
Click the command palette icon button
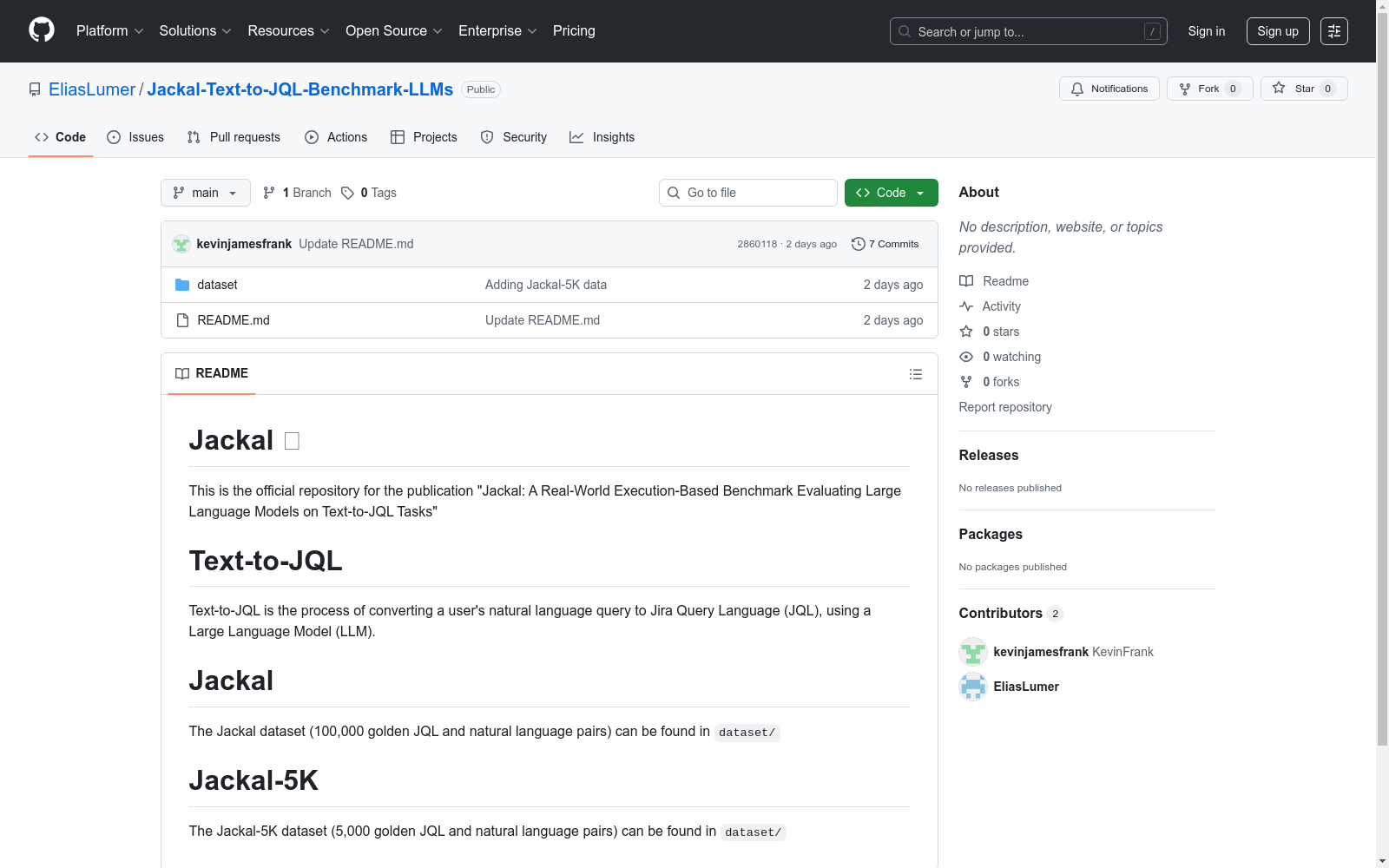[1334, 31]
